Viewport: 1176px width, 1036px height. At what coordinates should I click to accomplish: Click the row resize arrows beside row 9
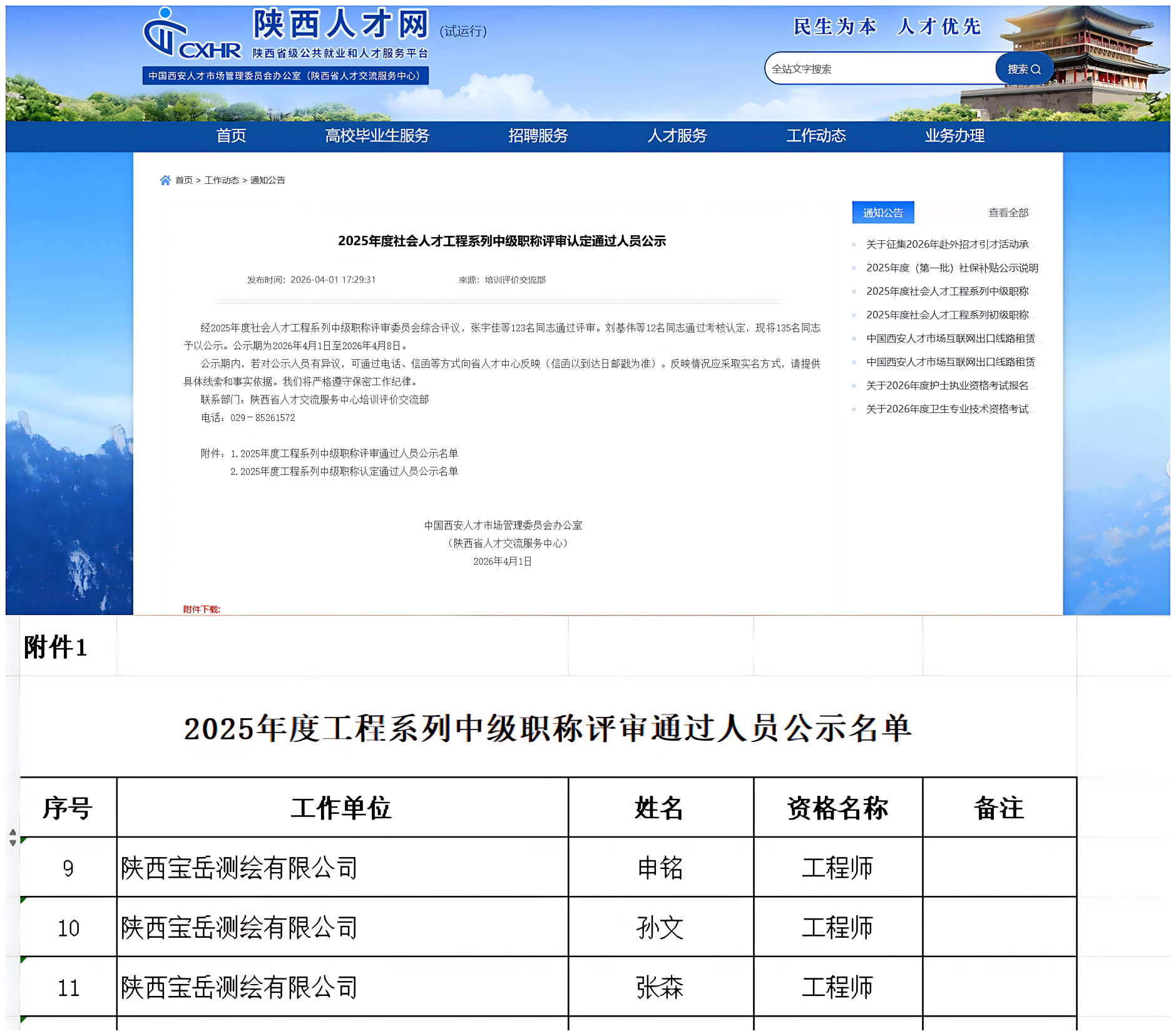click(x=13, y=838)
